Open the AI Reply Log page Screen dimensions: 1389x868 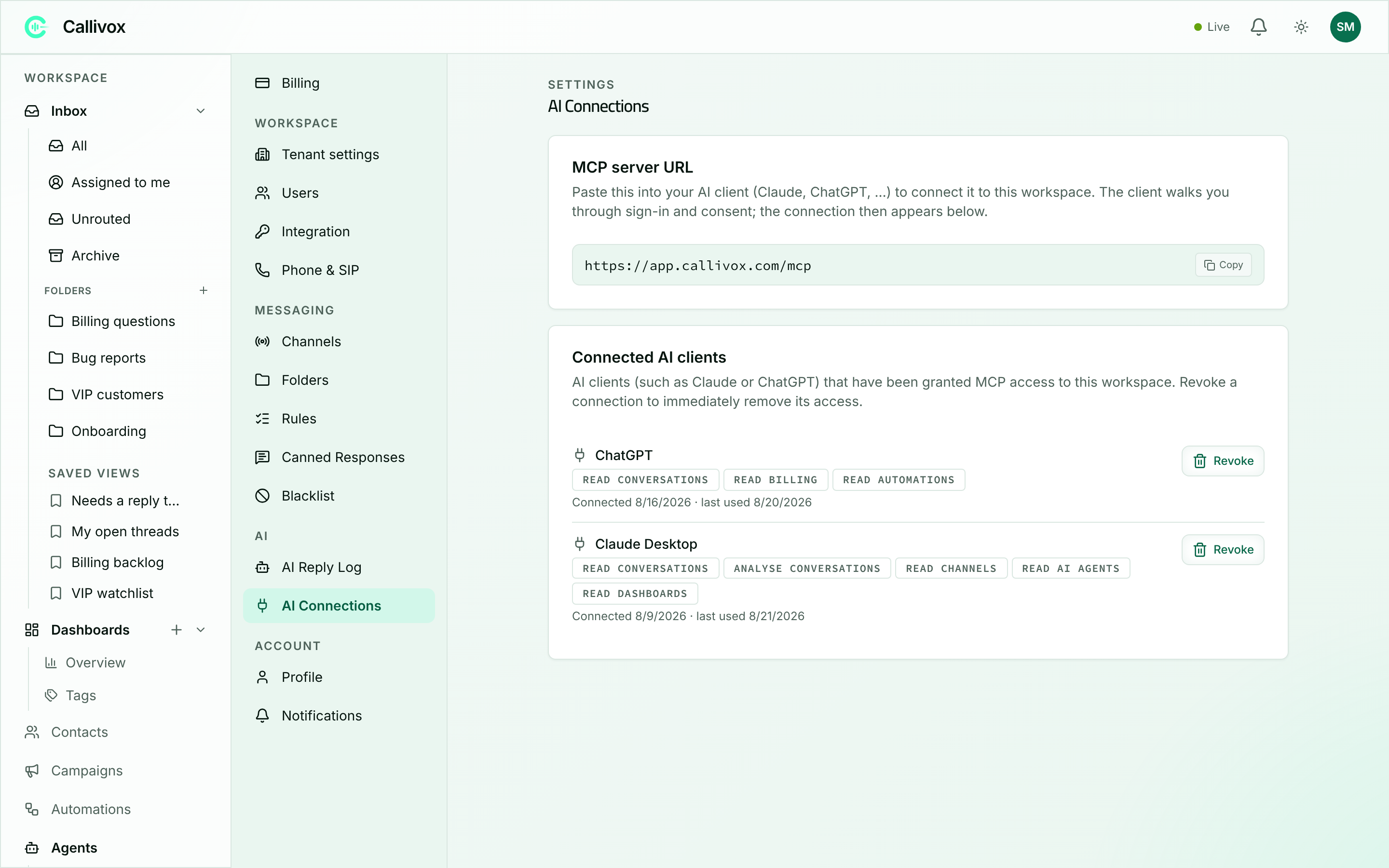(x=339, y=567)
